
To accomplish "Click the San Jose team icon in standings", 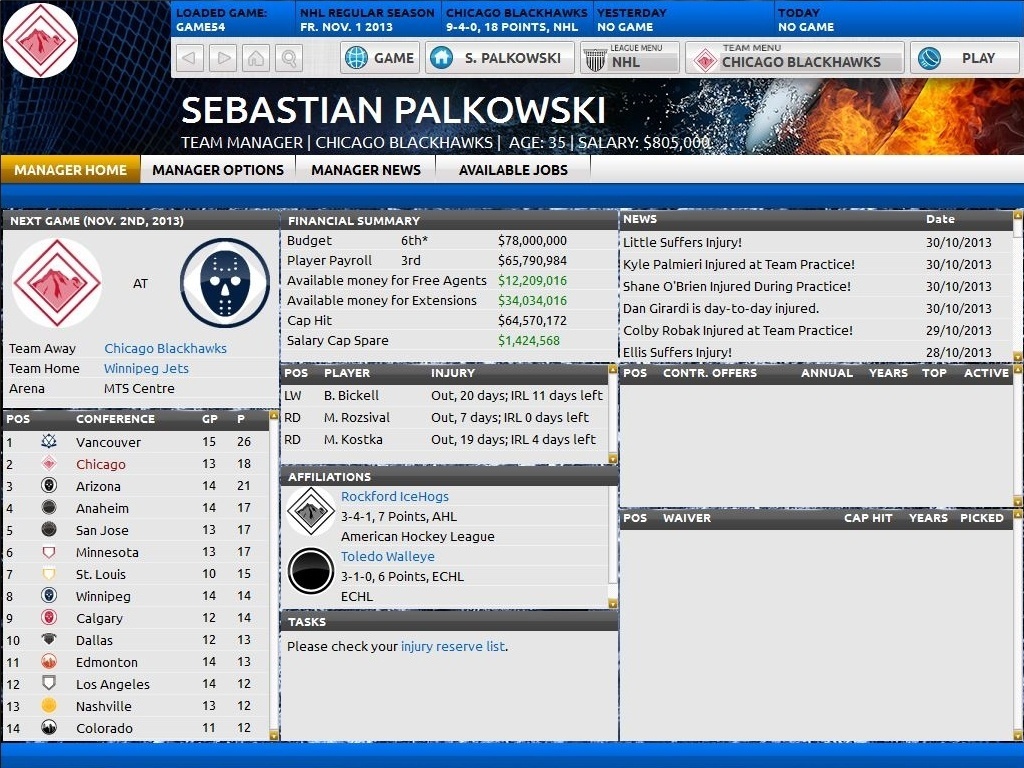I will (x=49, y=530).
